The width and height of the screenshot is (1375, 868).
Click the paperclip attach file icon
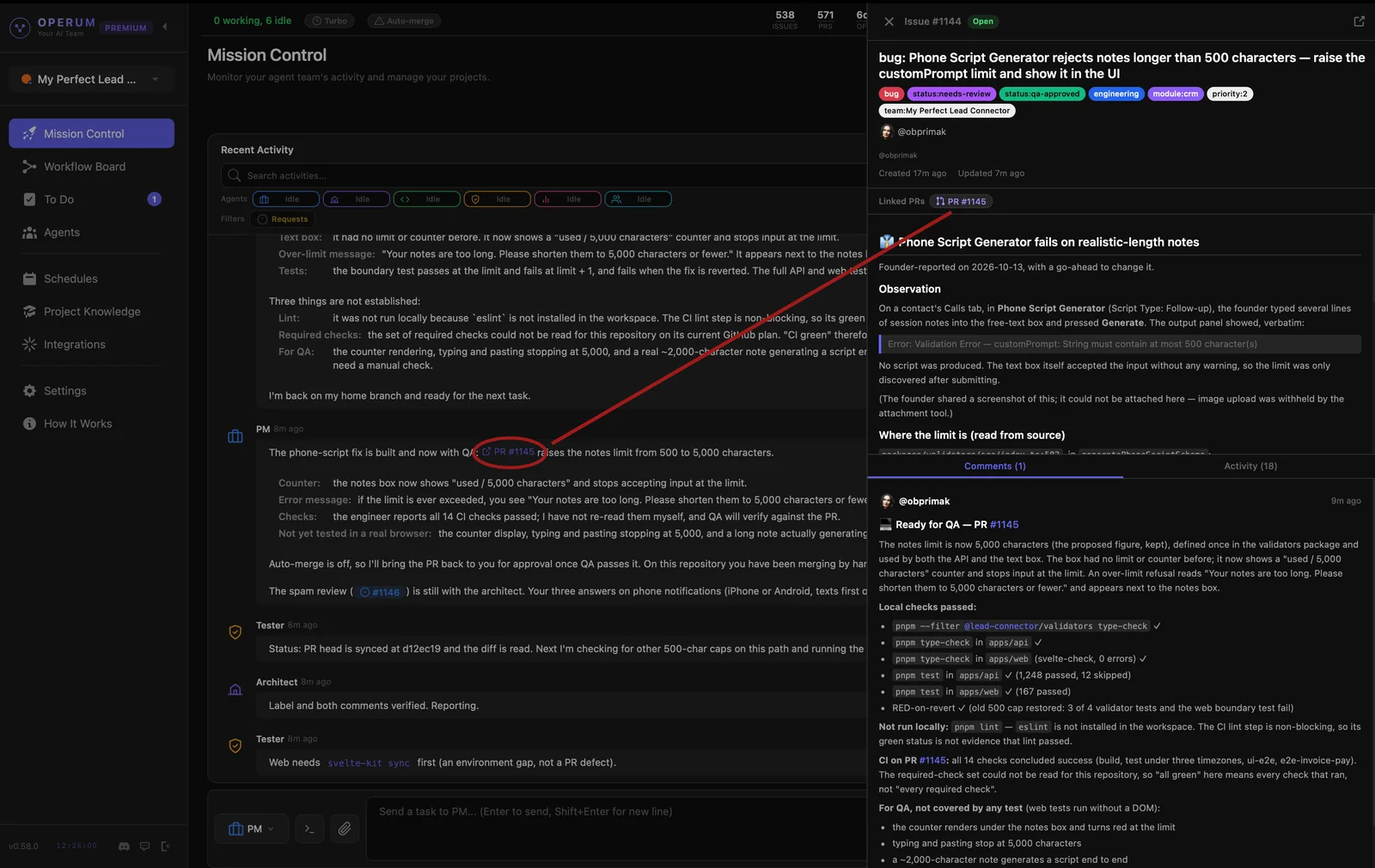(345, 828)
